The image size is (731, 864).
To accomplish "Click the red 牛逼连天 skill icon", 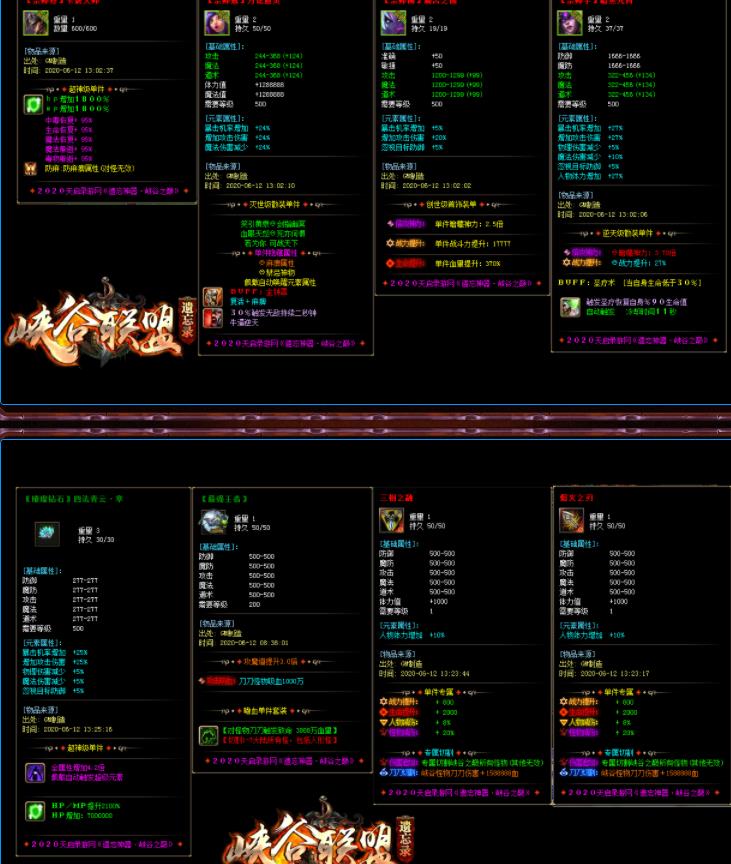I will click(213, 318).
